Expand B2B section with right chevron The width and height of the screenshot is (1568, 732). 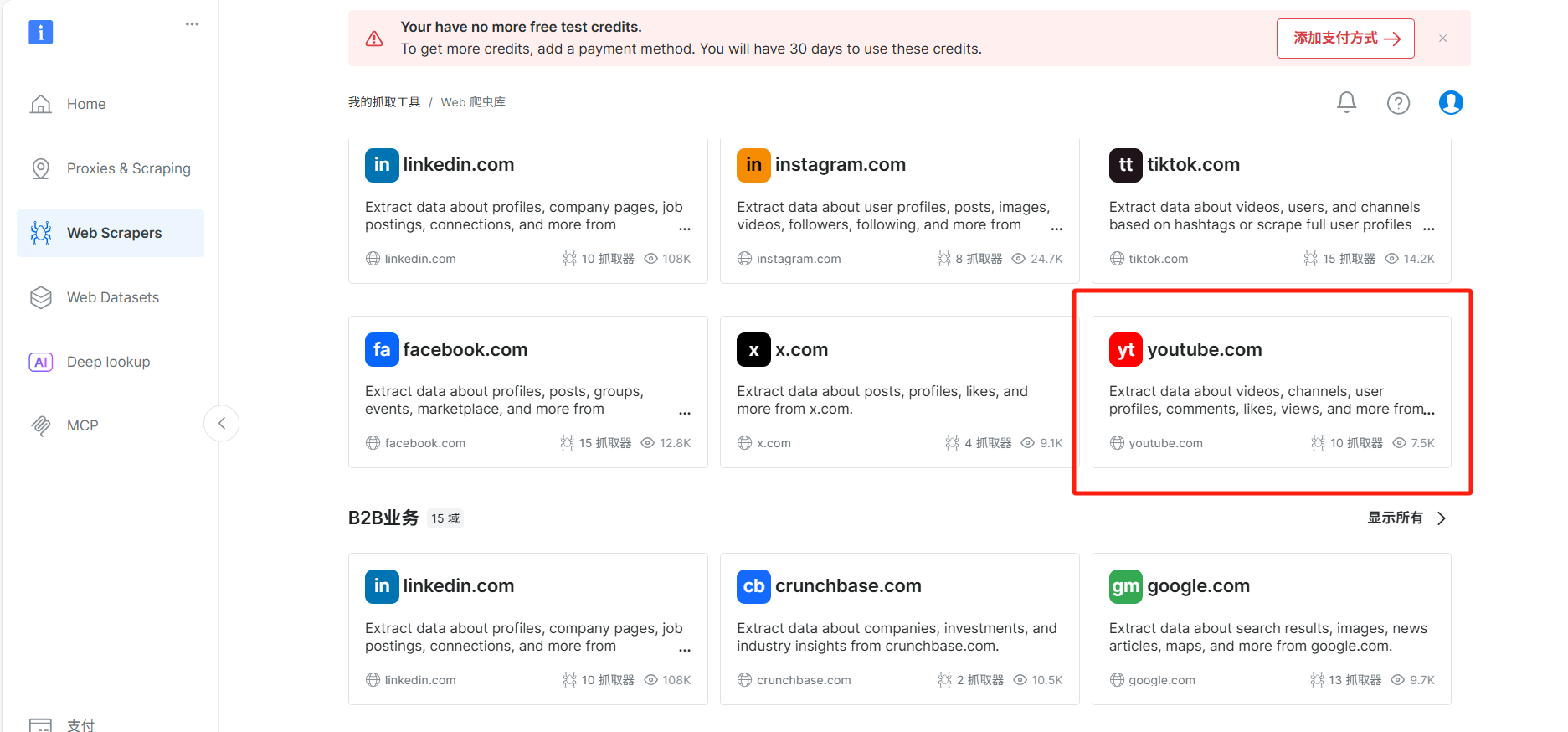pos(1442,518)
